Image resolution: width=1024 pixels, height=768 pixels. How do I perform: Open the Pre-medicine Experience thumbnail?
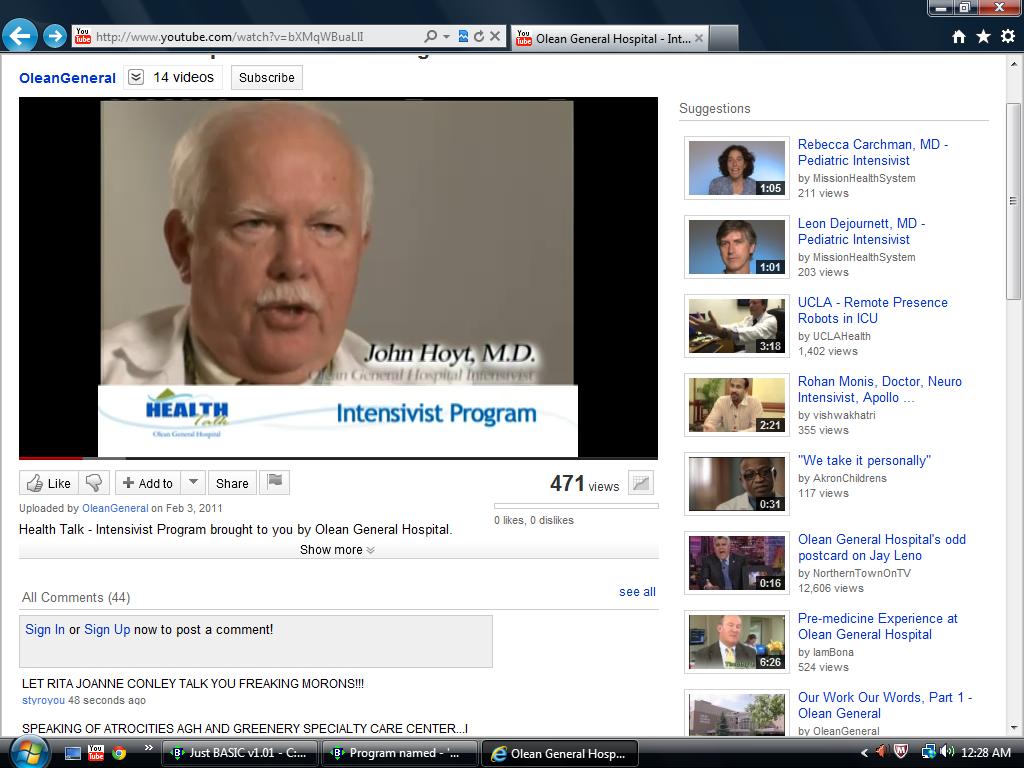737,642
